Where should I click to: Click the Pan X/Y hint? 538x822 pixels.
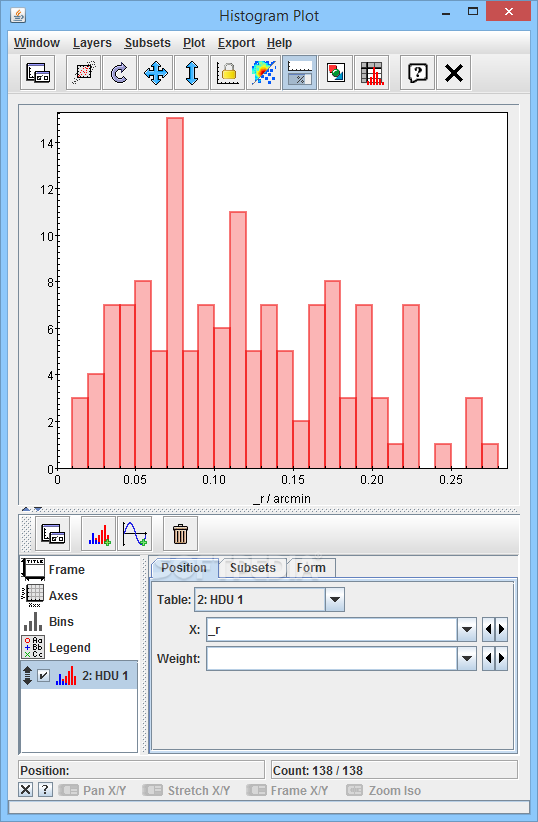(93, 791)
